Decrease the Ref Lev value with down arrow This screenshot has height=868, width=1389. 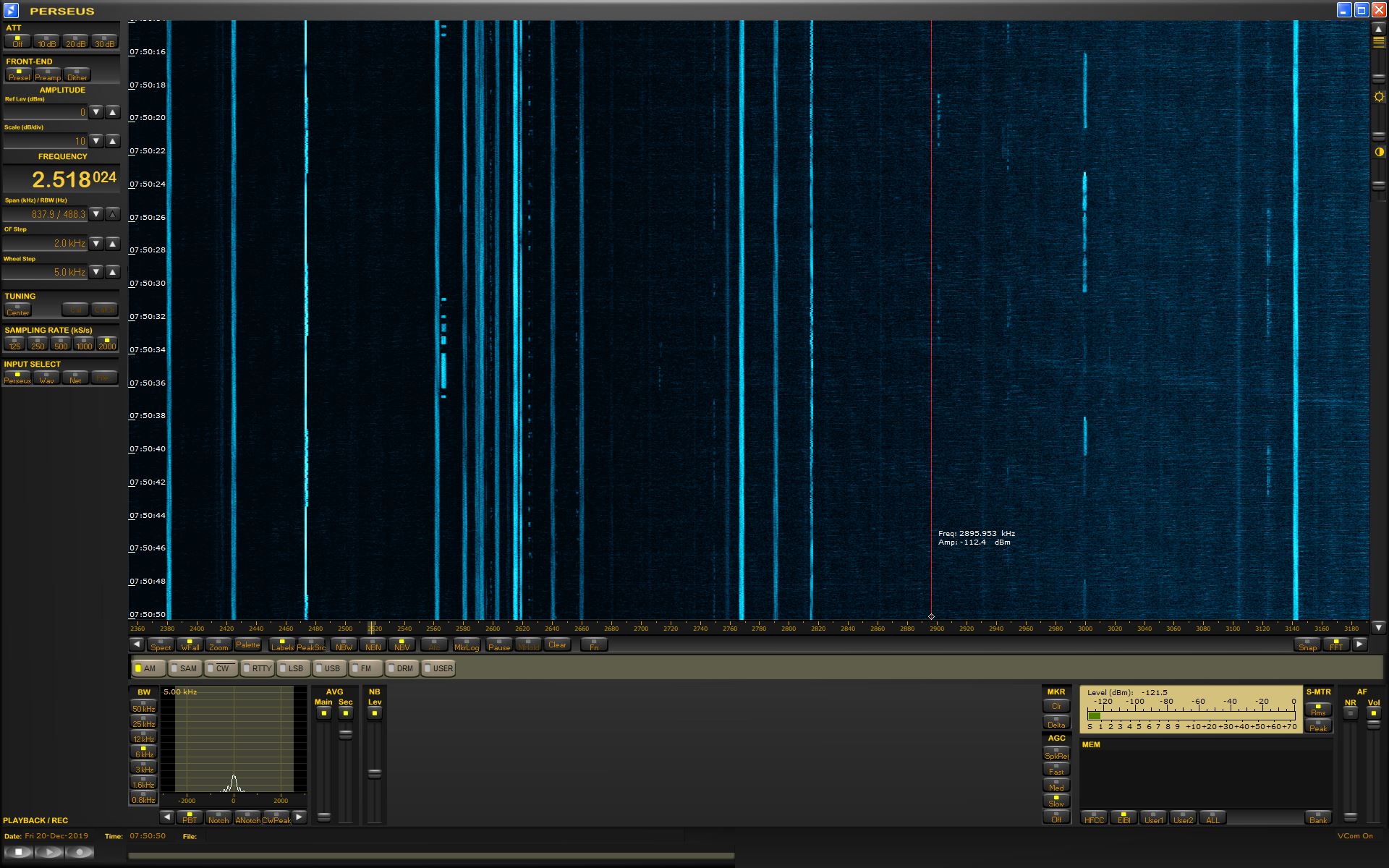(96, 112)
